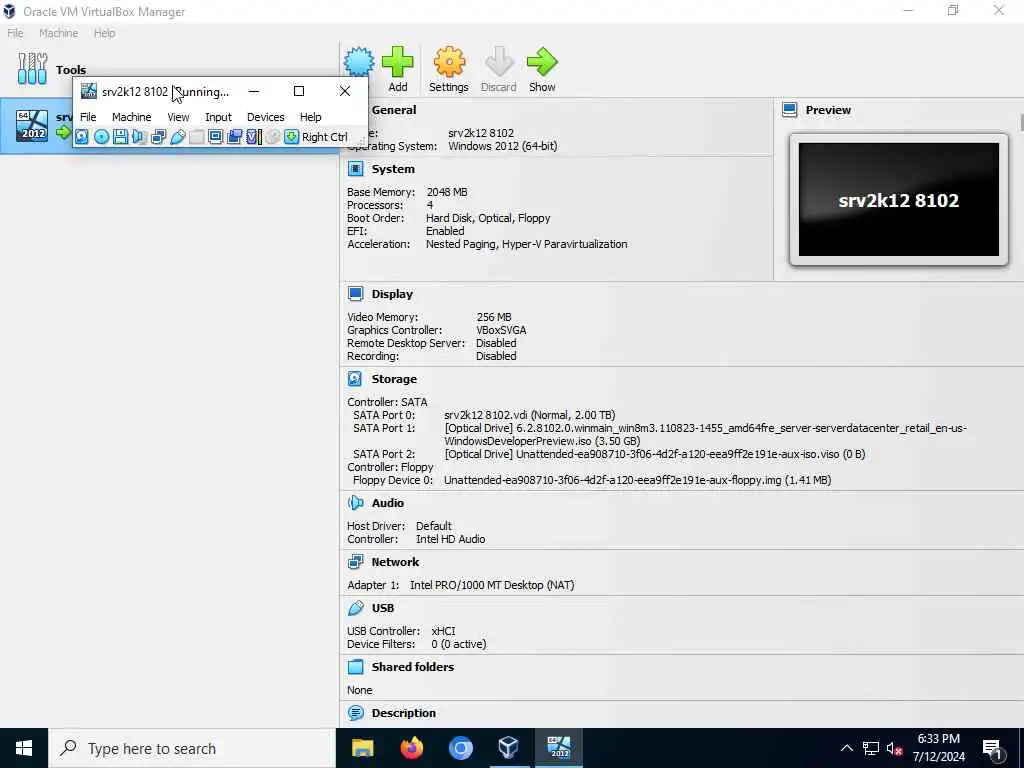1024x768 pixels.
Task: Click optical disc indicator in VM window
Action: click(x=101, y=136)
